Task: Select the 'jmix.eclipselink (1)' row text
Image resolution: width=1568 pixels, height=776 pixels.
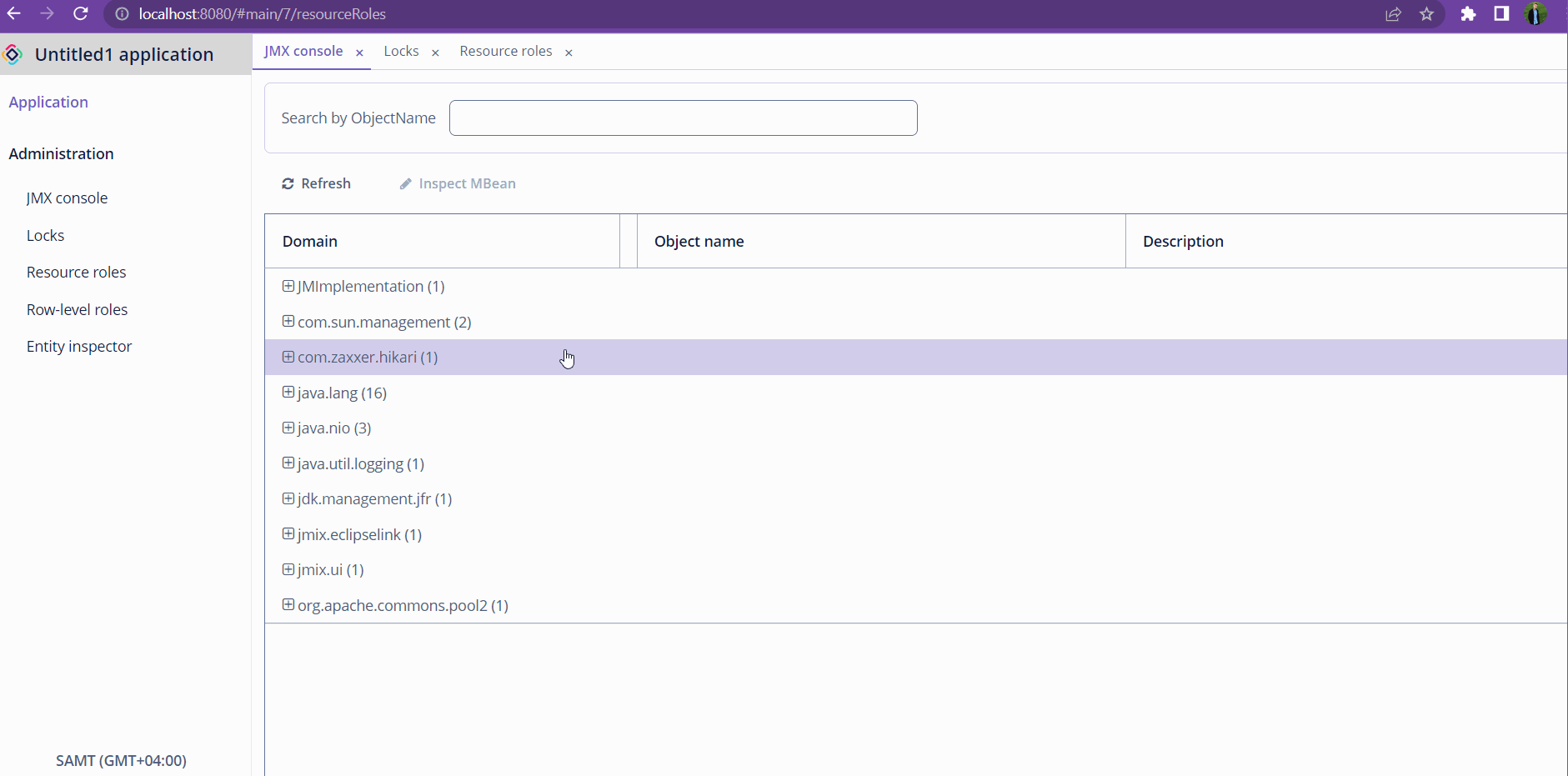Action: click(360, 535)
